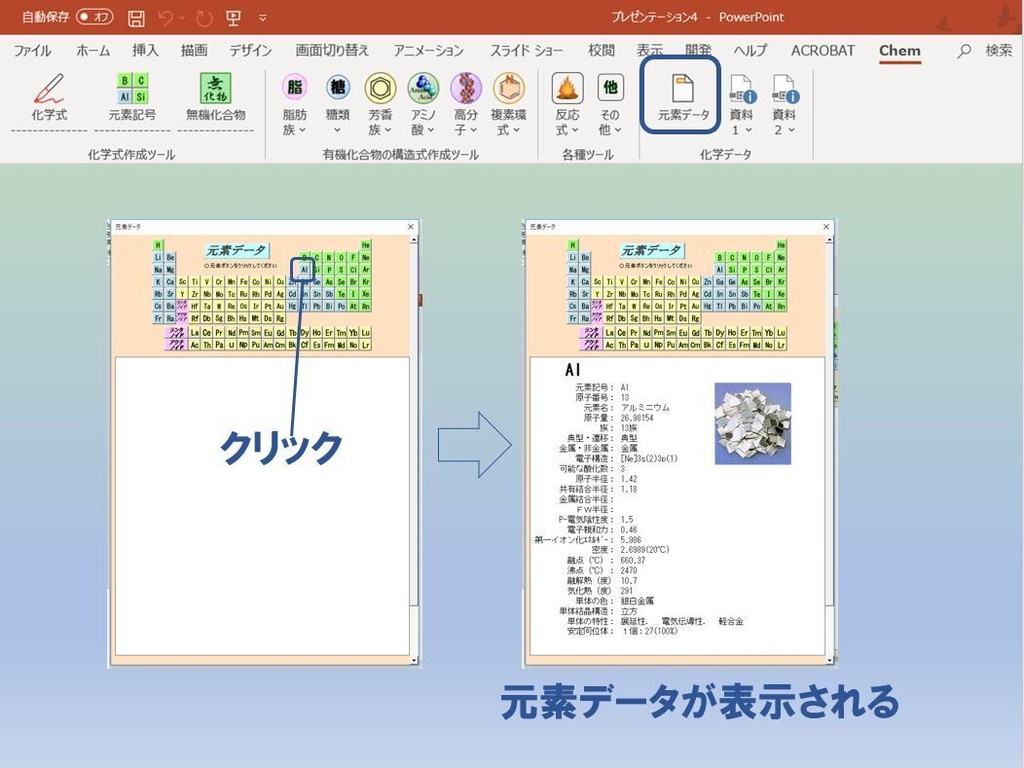Open the 資料2 reference dropdown

pyautogui.click(x=784, y=104)
